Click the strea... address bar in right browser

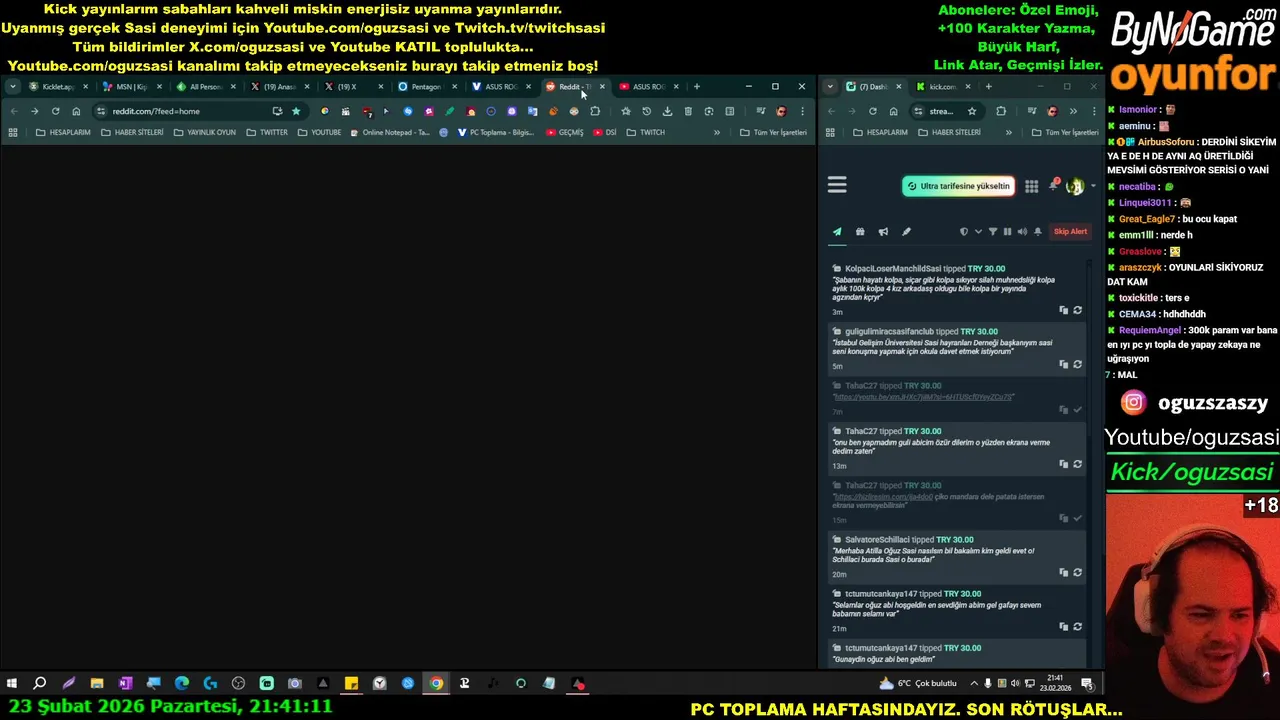(x=945, y=111)
